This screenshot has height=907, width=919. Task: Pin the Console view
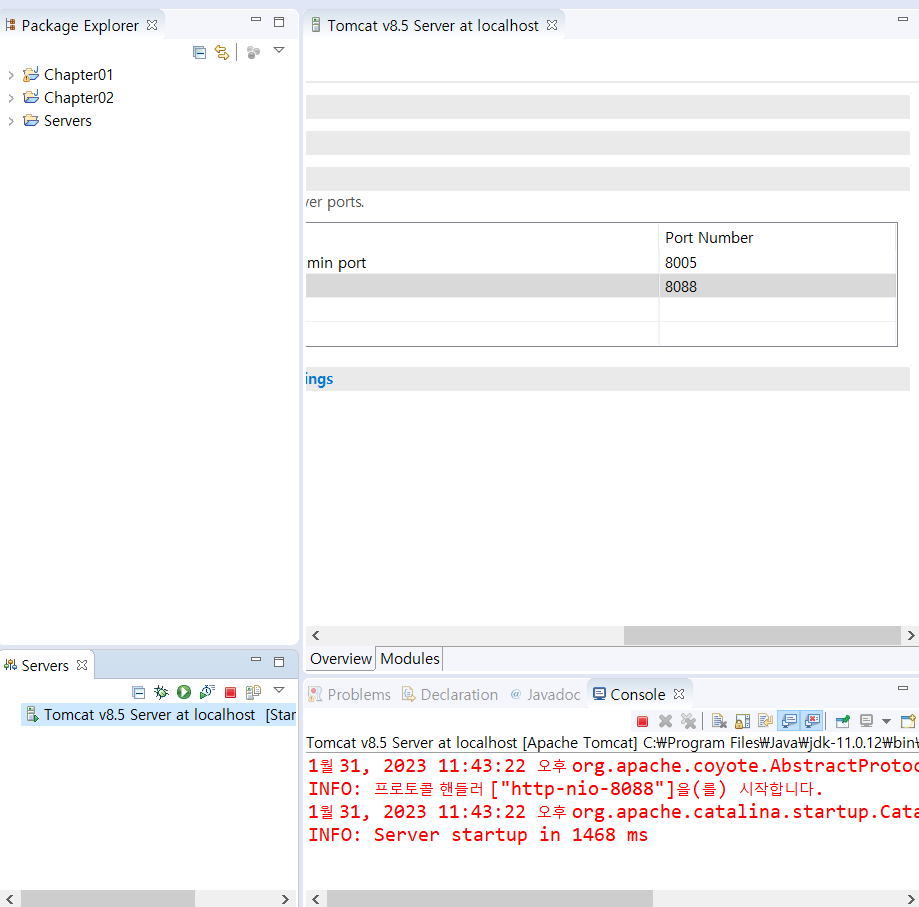[x=843, y=721]
